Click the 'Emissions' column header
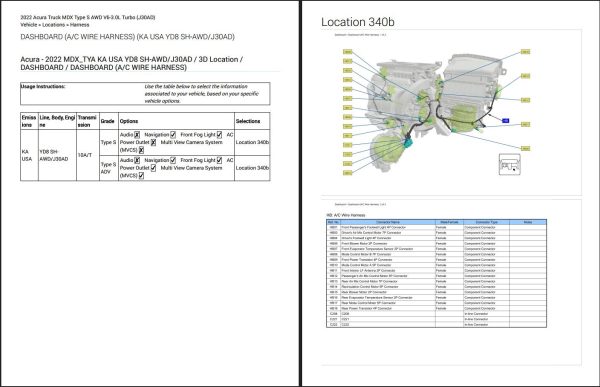 pos(29,121)
